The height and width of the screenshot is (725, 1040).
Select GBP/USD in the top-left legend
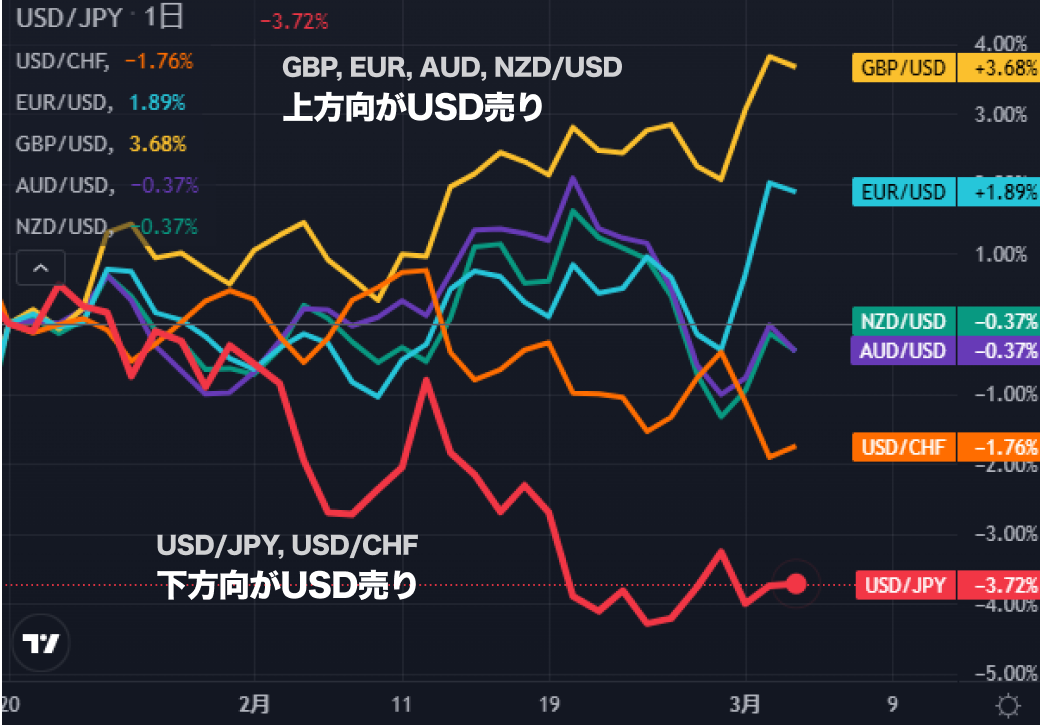(63, 144)
